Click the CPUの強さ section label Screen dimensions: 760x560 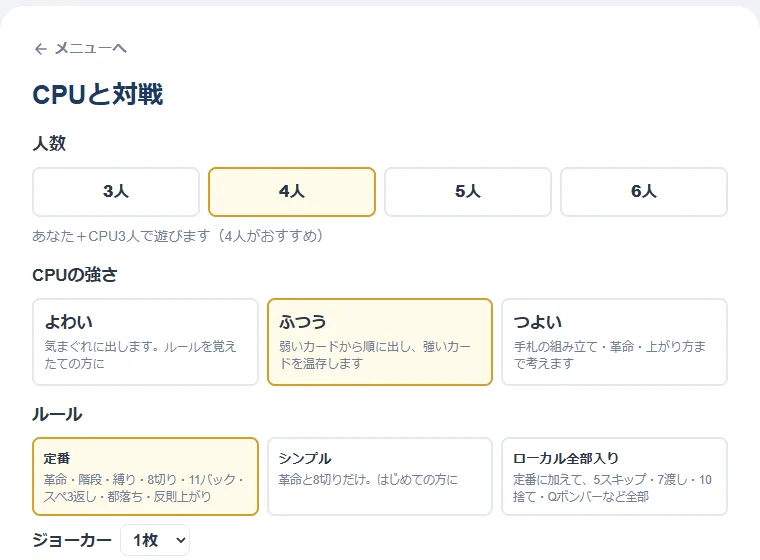pyautogui.click(x=75, y=274)
